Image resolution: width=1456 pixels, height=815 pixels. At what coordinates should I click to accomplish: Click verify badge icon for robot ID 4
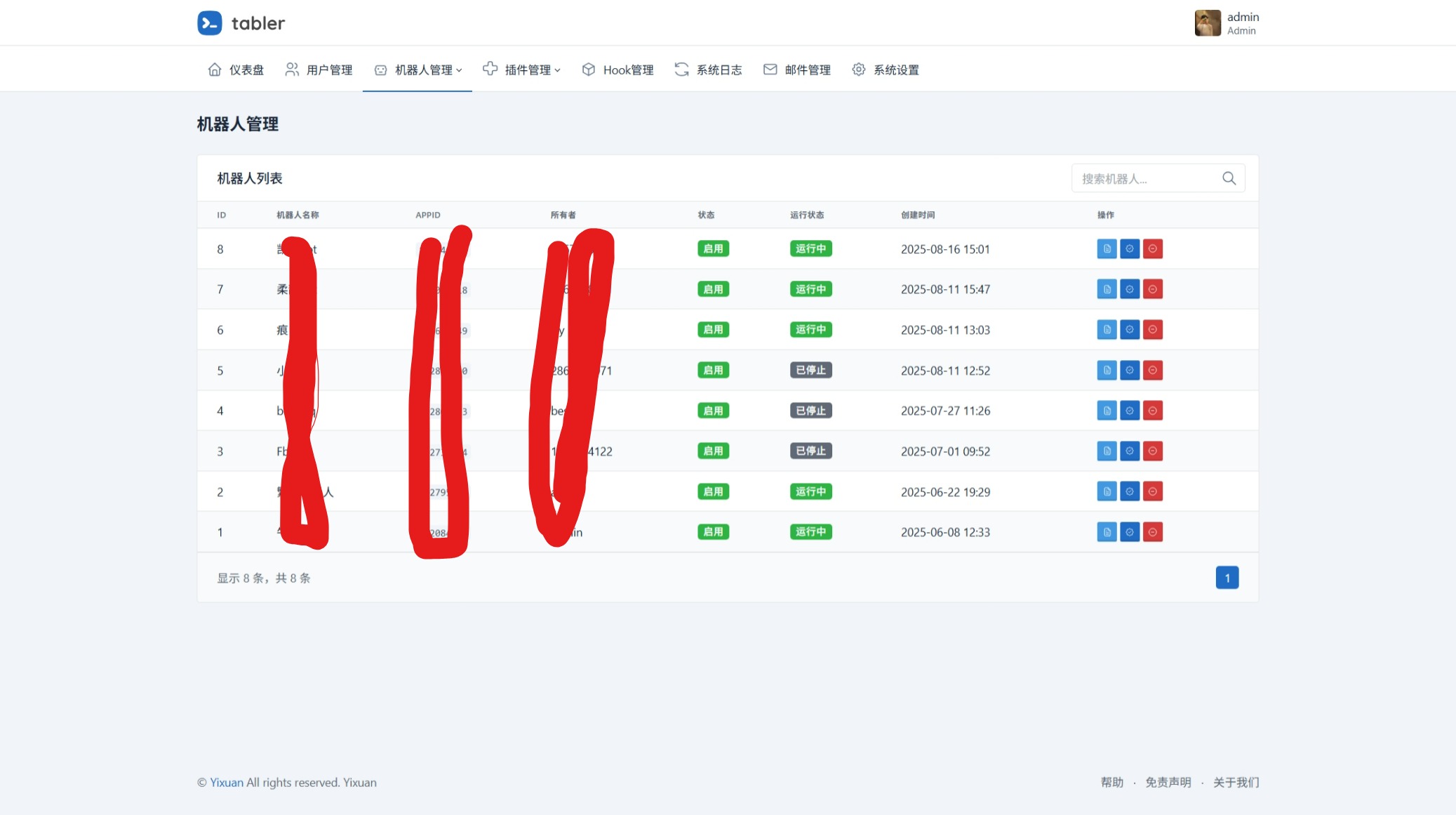[1130, 411]
